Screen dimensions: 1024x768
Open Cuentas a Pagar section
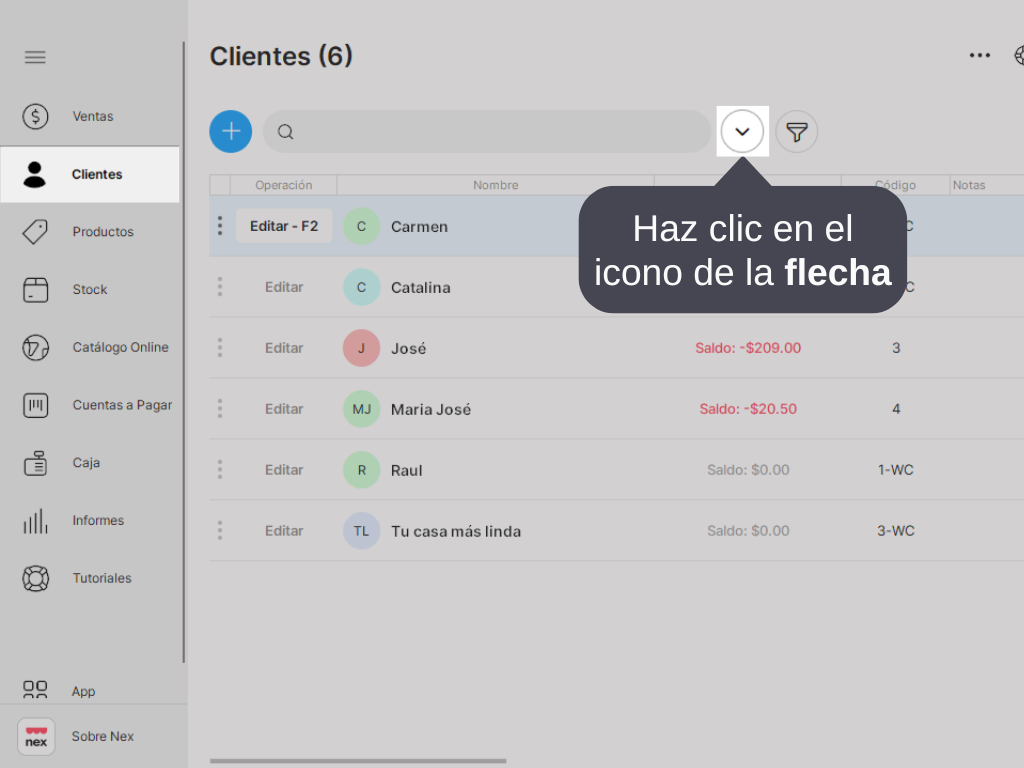[122, 405]
